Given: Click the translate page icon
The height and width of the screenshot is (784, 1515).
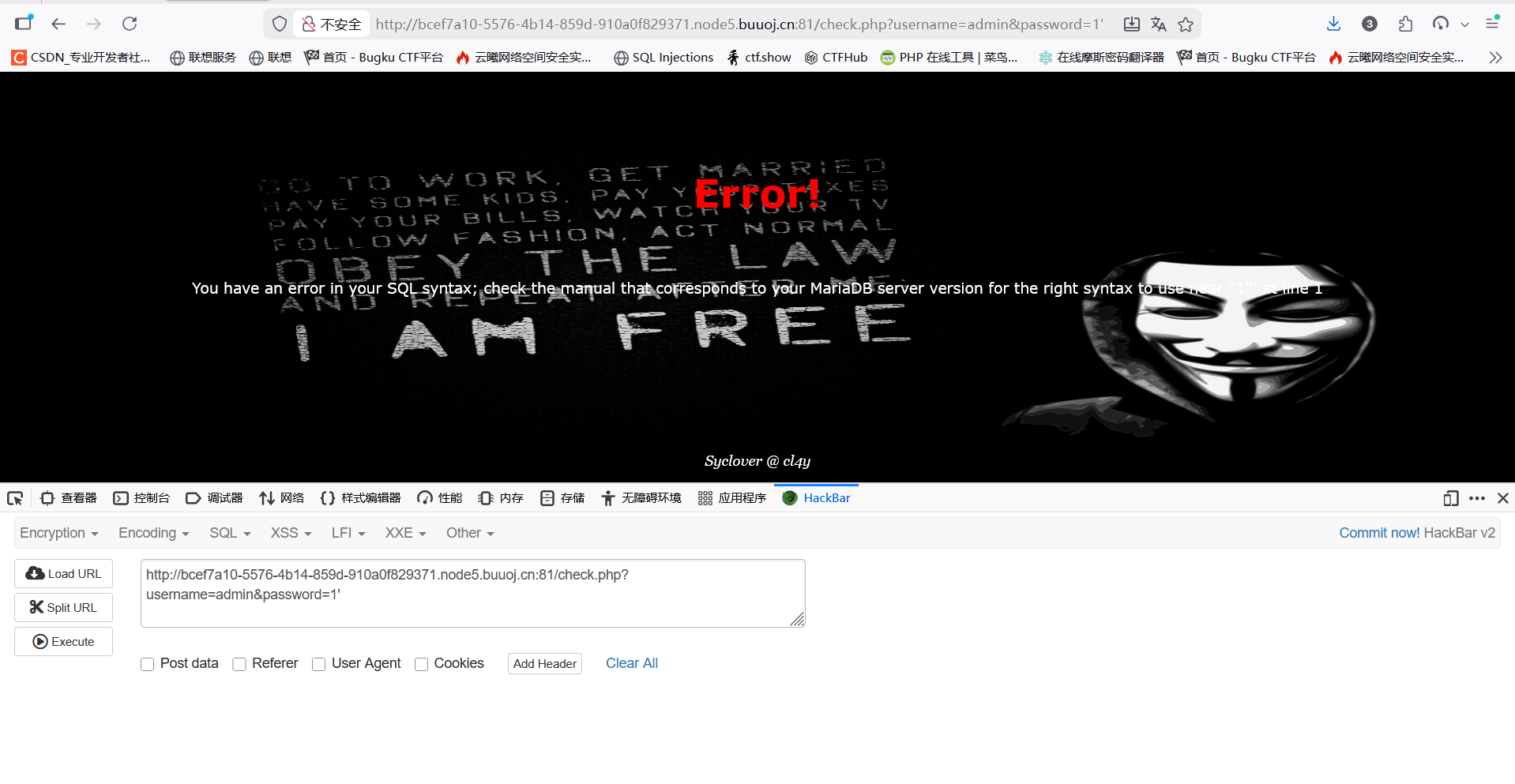Looking at the screenshot, I should coord(1159,24).
